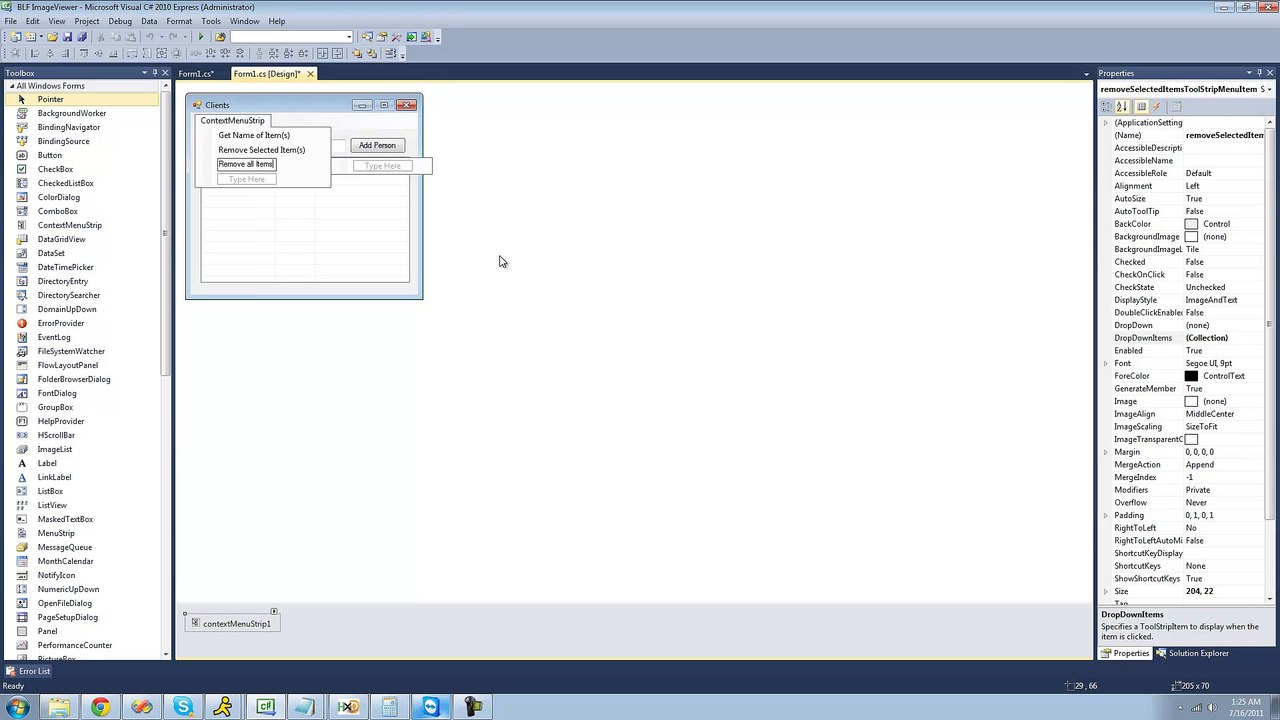Click the Enabled property value True
Screen dimensions: 1280x720
[x=1224, y=351]
